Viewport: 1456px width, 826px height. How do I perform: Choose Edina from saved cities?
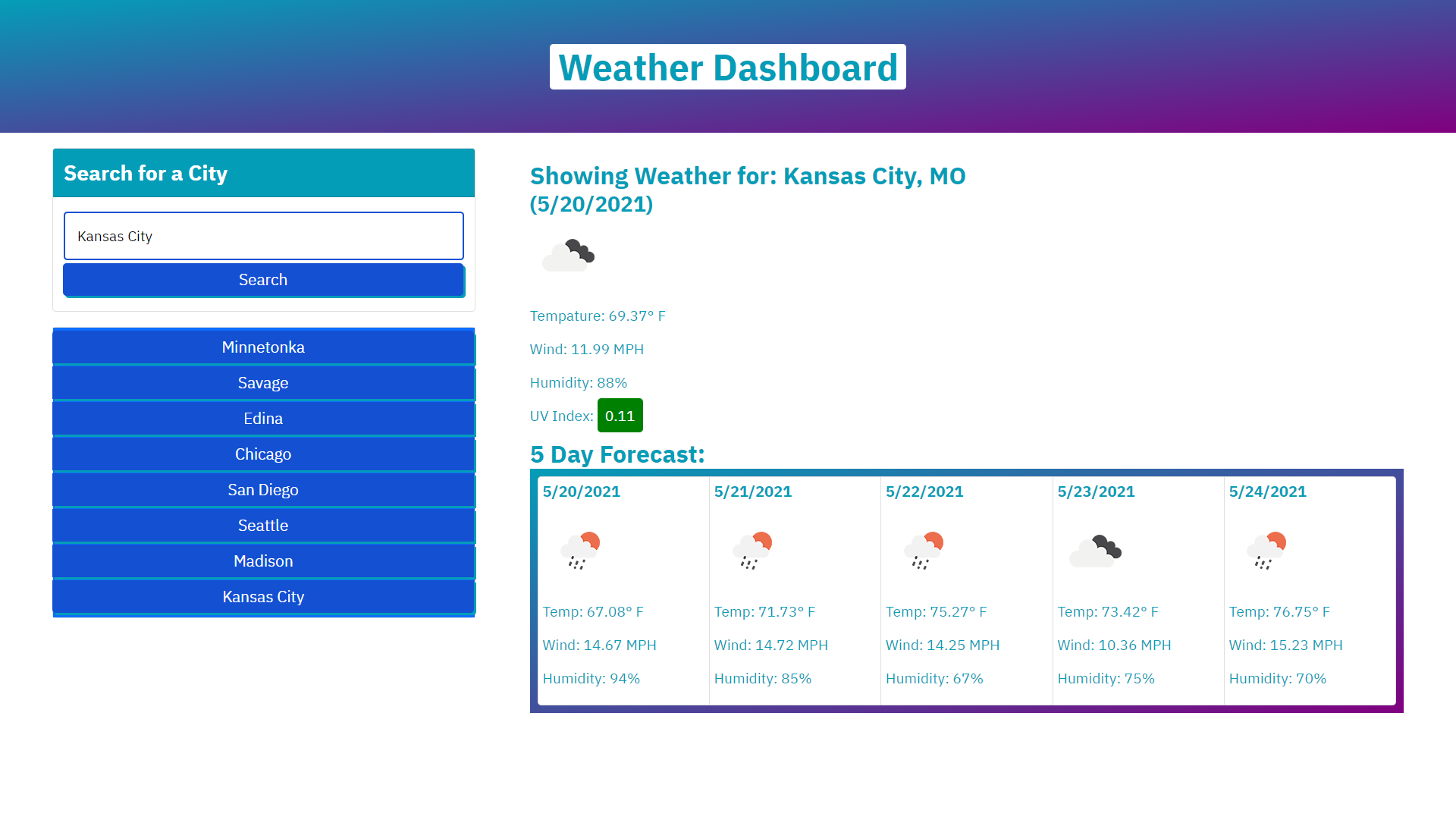tap(263, 419)
